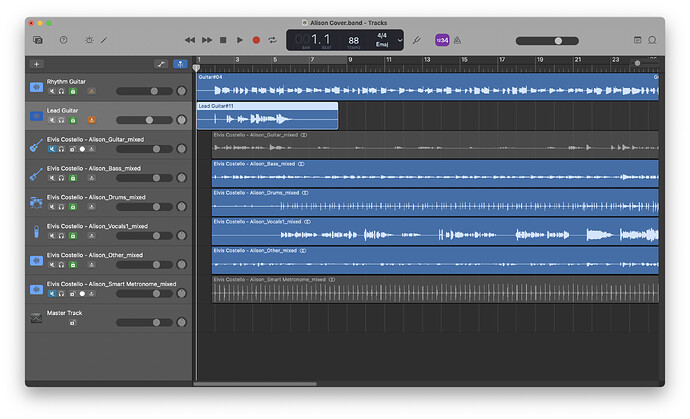Record-enable the Smart Metronome_mixed track

coord(82,294)
